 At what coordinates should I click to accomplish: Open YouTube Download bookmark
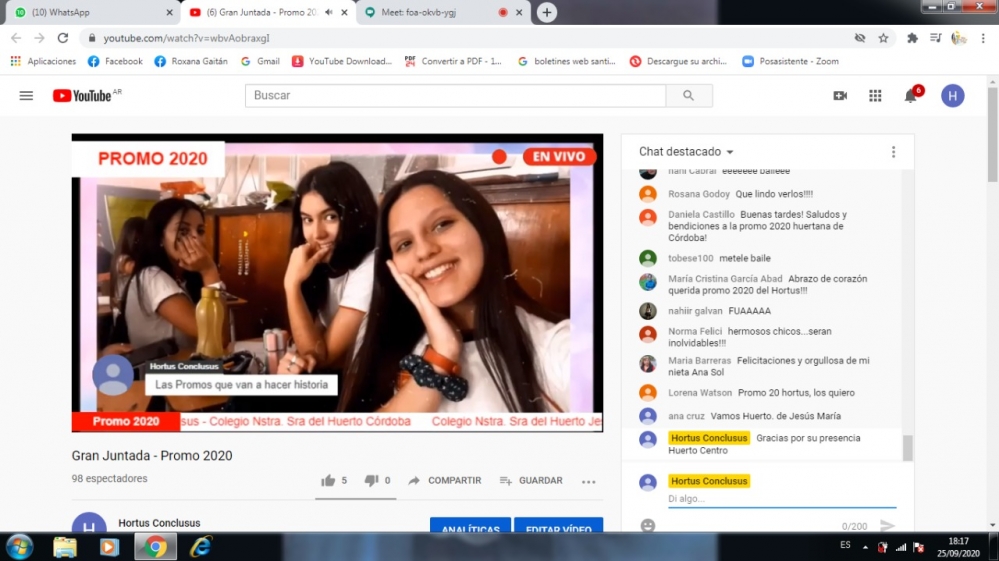pos(341,61)
